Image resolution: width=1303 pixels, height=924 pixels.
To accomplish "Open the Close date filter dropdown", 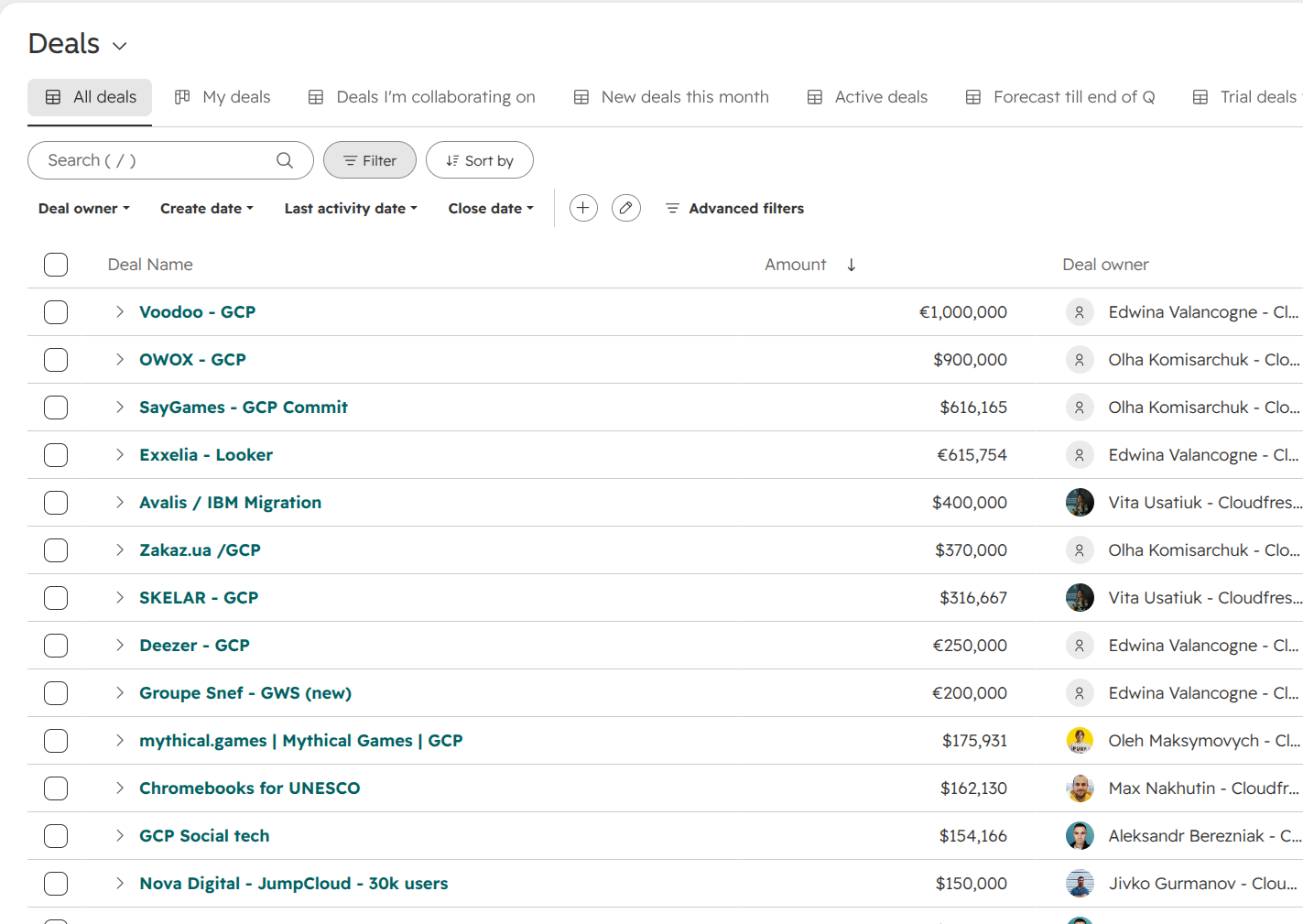I will pyautogui.click(x=491, y=209).
